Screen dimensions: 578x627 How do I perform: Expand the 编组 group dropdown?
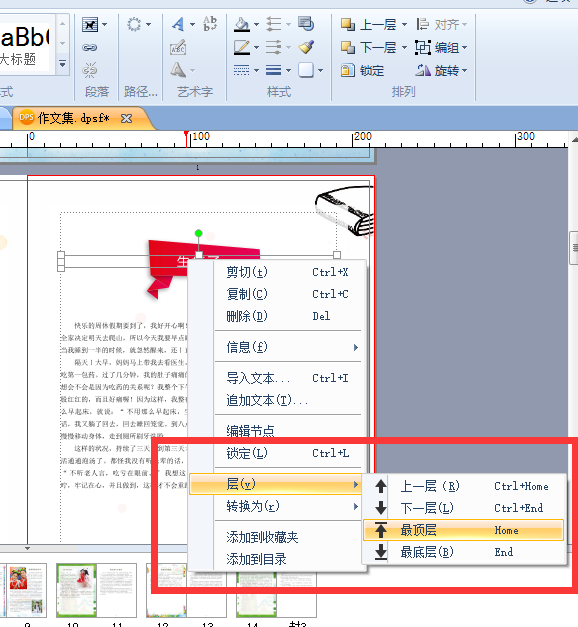tap(464, 48)
